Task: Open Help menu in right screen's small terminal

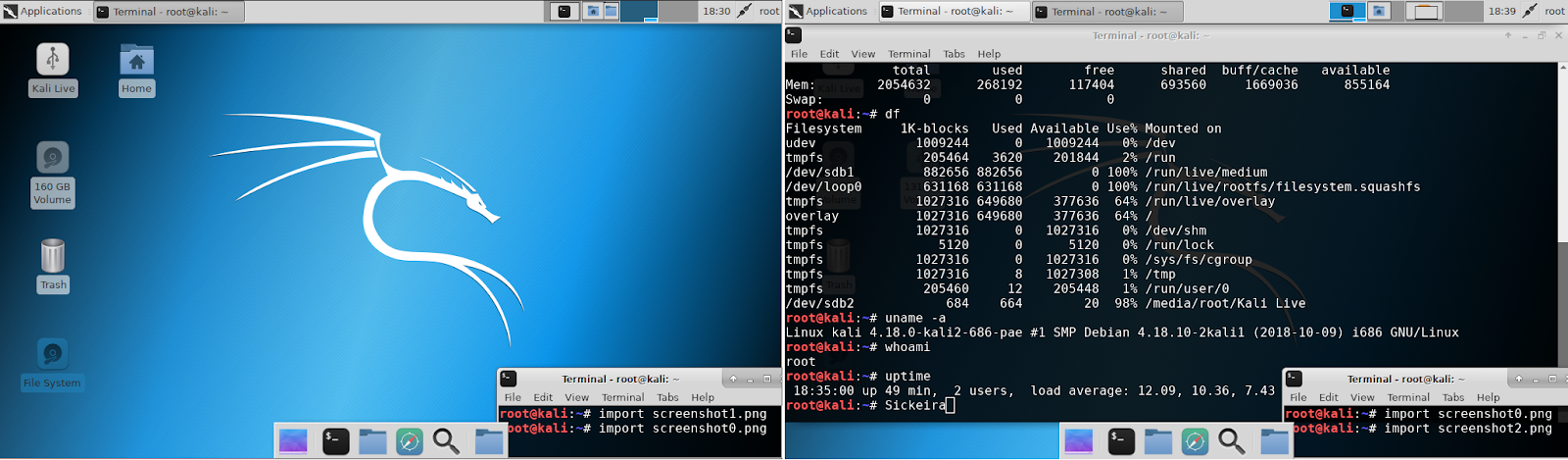Action: coord(1488,397)
